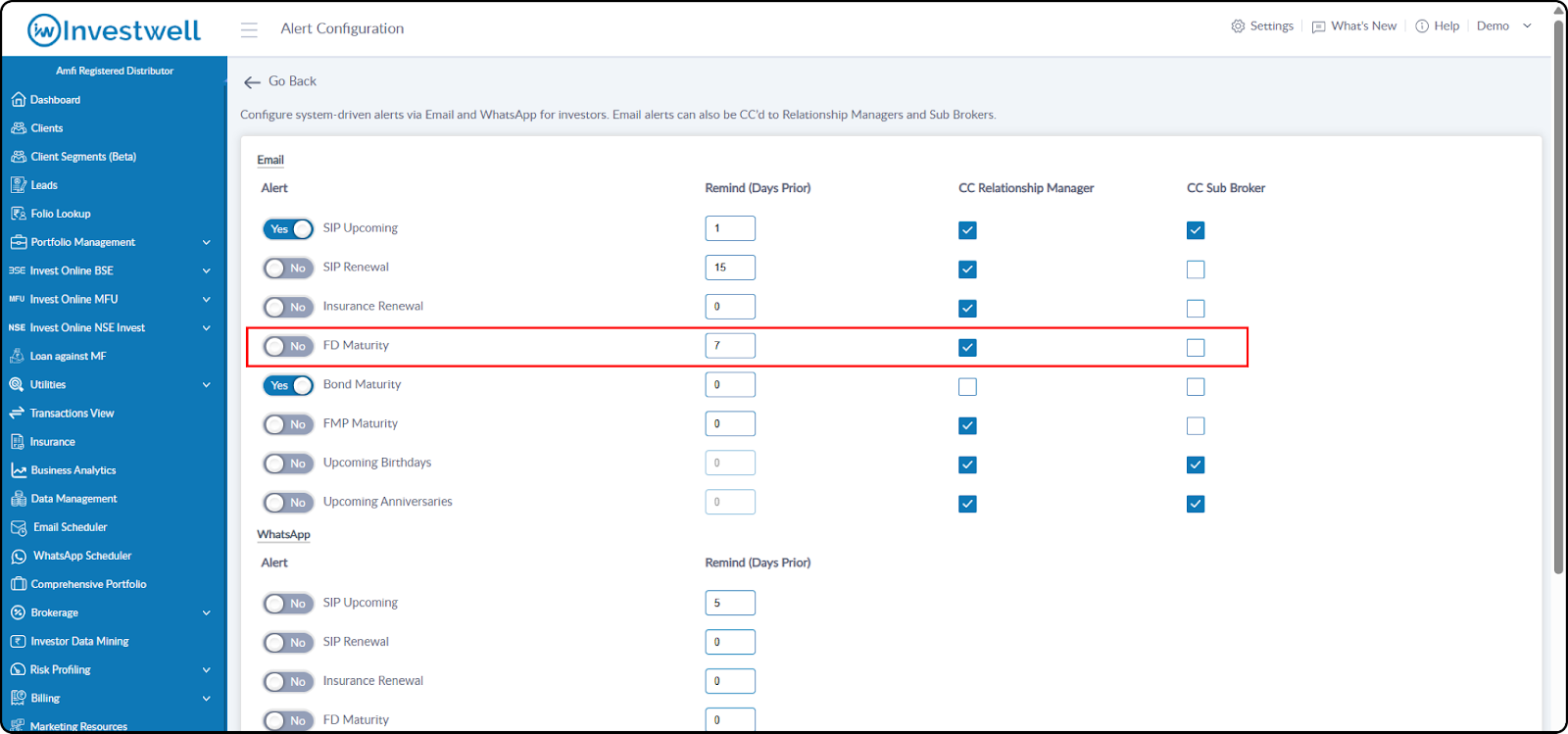Screen dimensions: 1568x734
Task: Click the Insurance sidebar icon
Action: tap(18, 442)
